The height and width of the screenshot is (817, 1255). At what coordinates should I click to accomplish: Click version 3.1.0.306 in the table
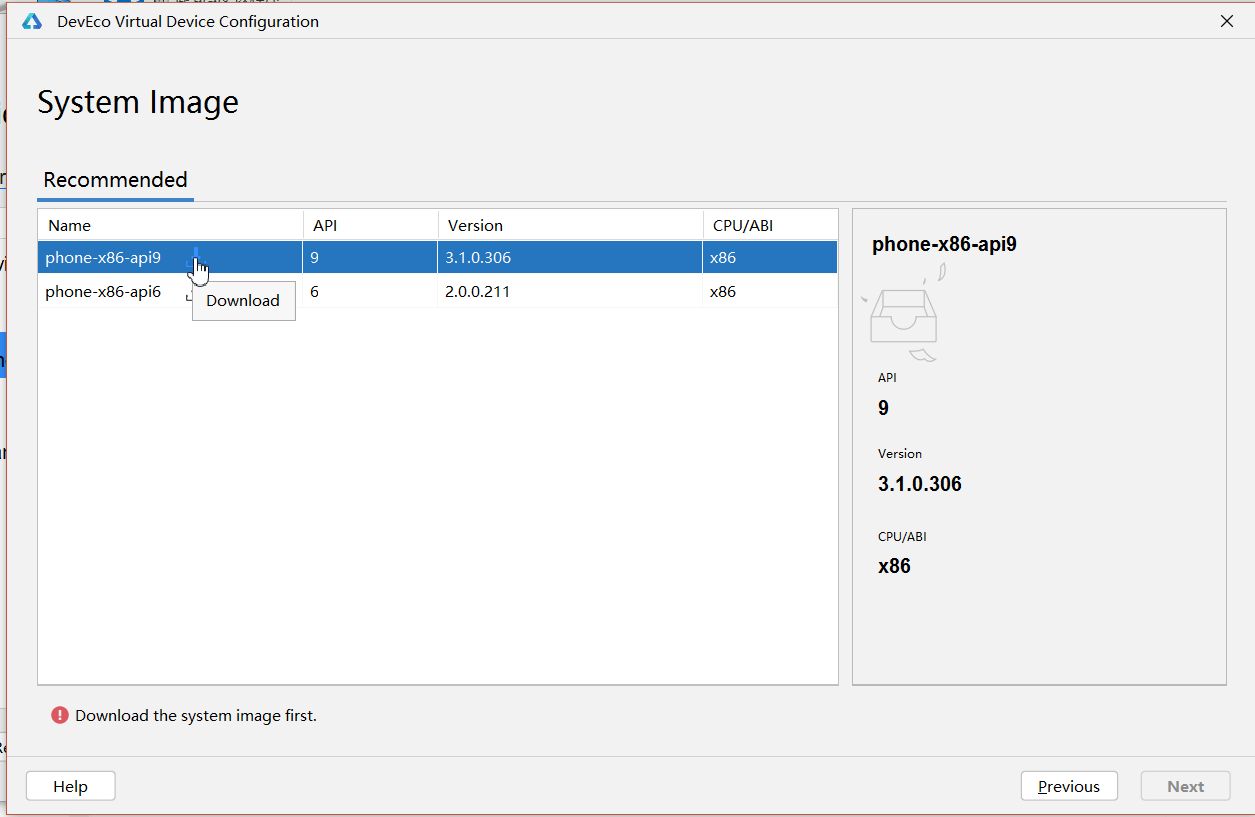(478, 257)
